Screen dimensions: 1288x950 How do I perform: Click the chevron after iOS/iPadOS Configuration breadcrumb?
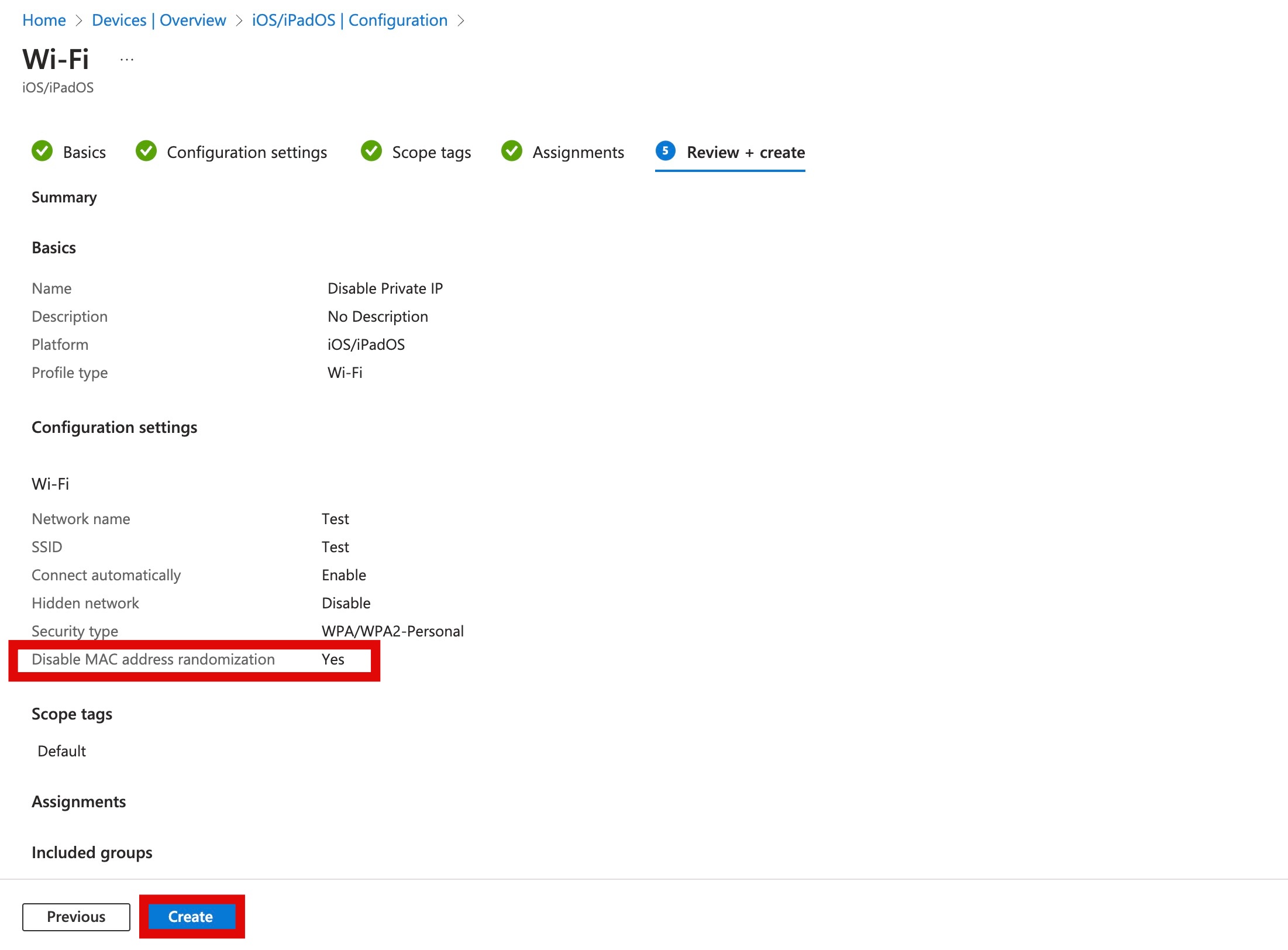[461, 21]
